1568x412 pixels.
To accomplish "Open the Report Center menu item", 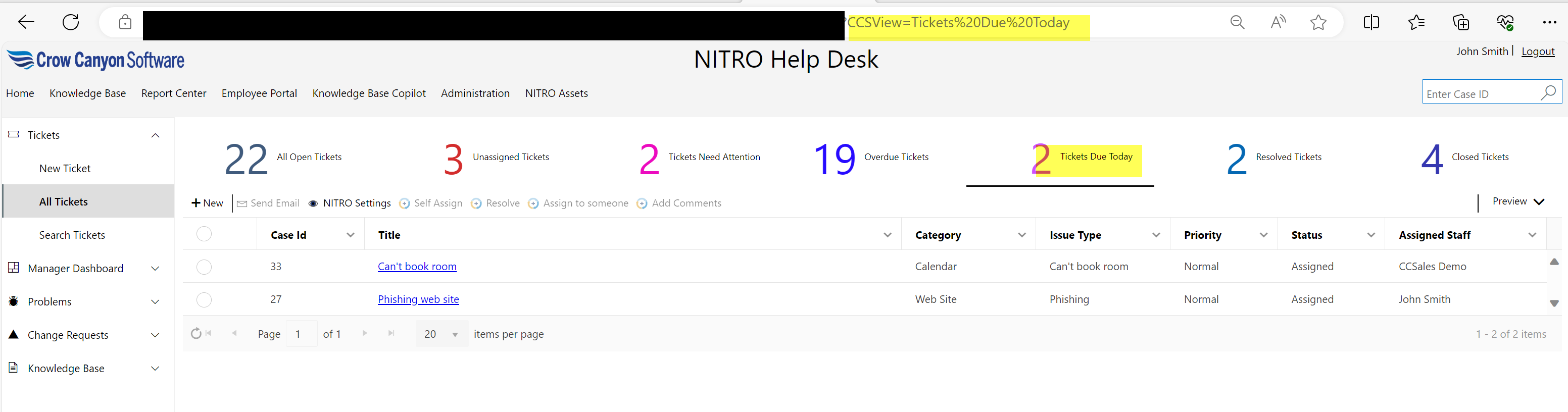I will point(173,93).
